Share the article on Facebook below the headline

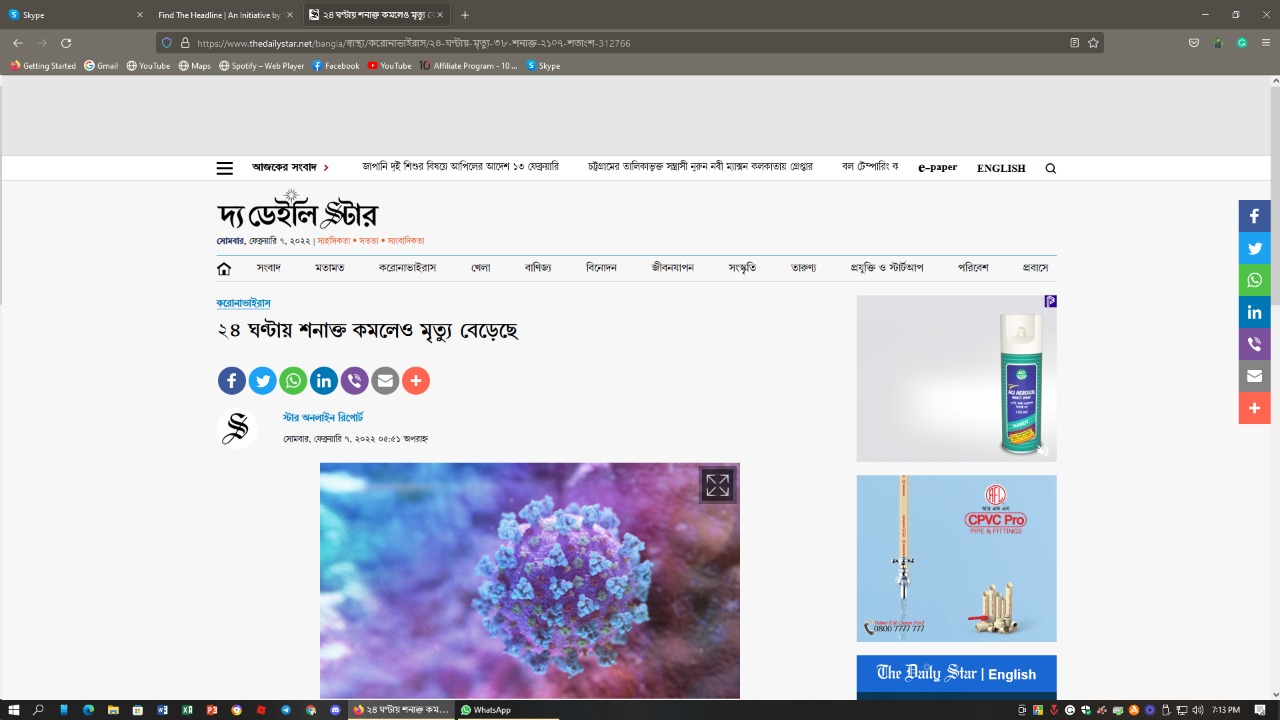231,380
